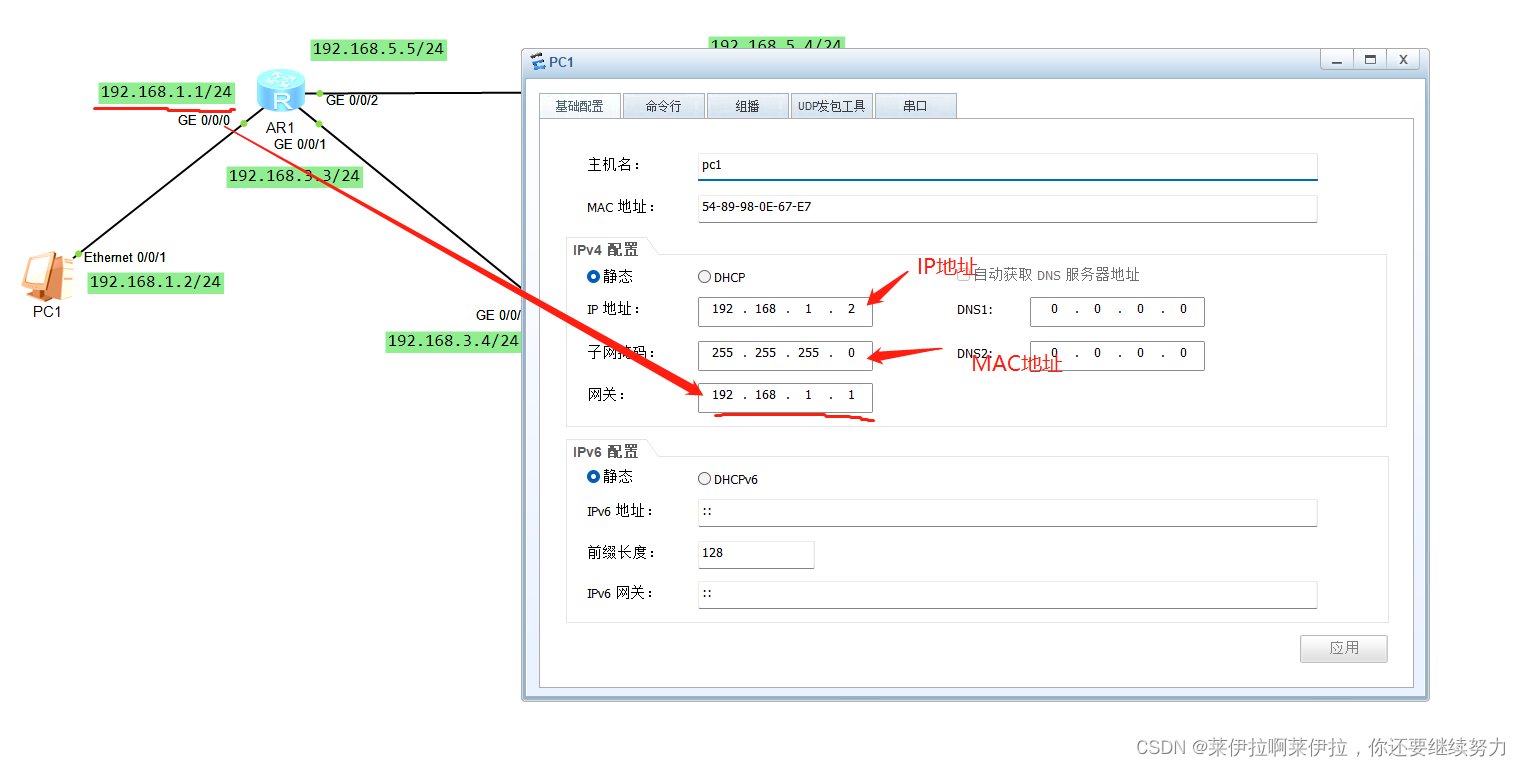Click the Ethernet 0/0/1 port label
Image resolution: width=1520 pixels, height=766 pixels.
tap(125, 257)
